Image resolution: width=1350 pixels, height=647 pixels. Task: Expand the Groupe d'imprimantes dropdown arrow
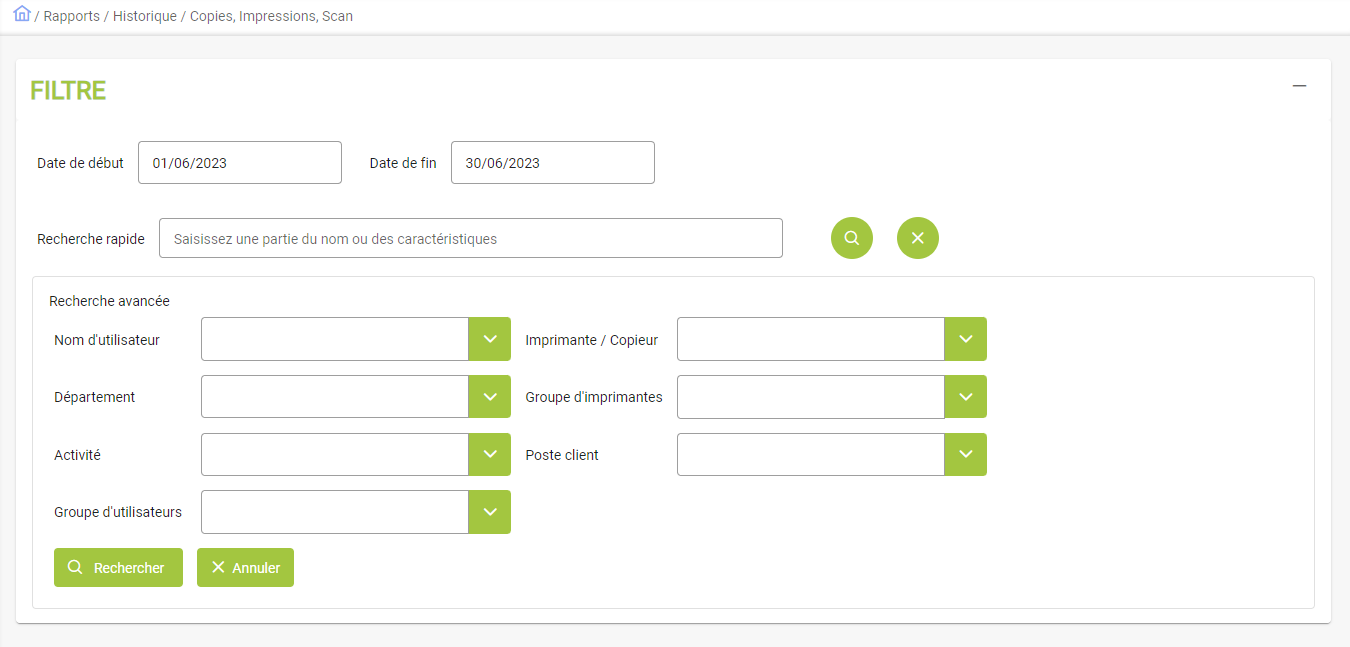click(x=966, y=397)
